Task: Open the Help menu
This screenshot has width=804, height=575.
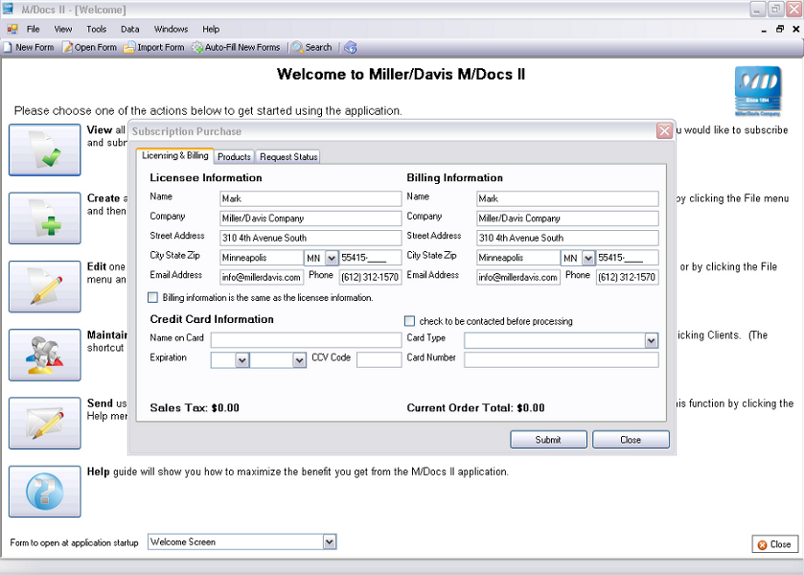Action: (211, 29)
